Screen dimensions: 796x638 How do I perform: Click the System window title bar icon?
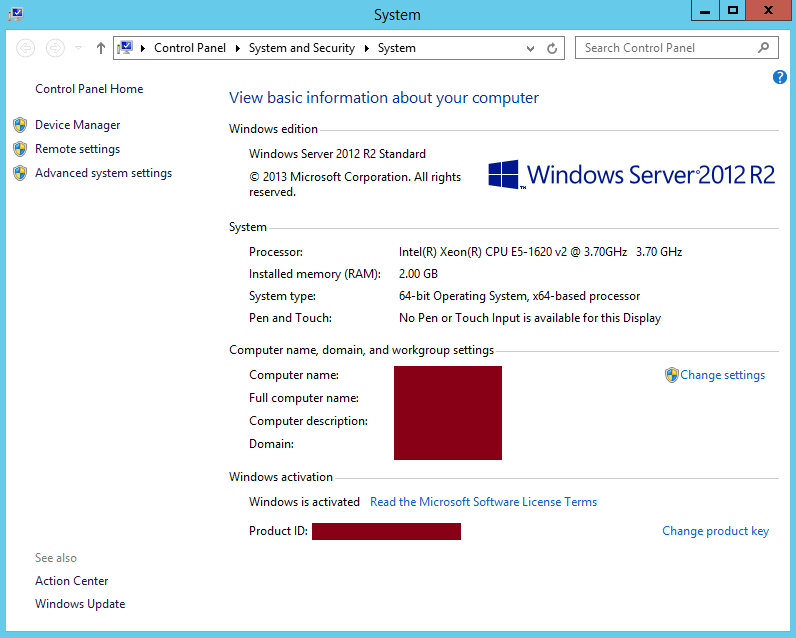(x=15, y=14)
